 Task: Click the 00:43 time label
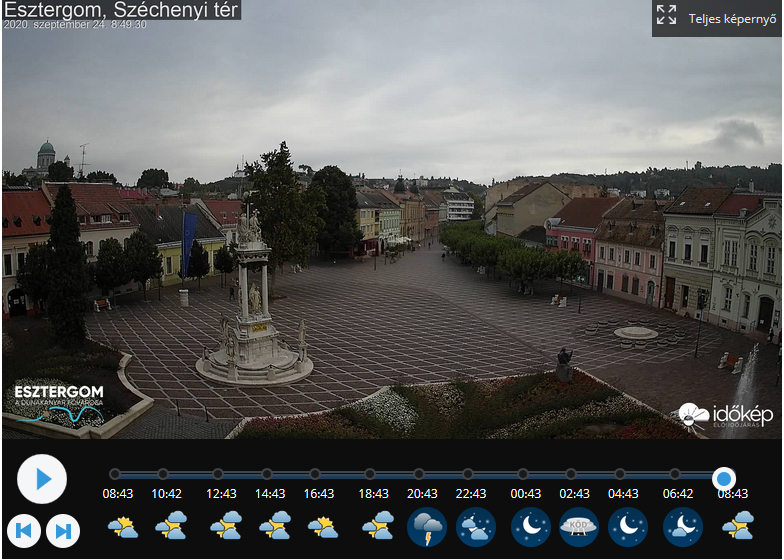[526, 494]
